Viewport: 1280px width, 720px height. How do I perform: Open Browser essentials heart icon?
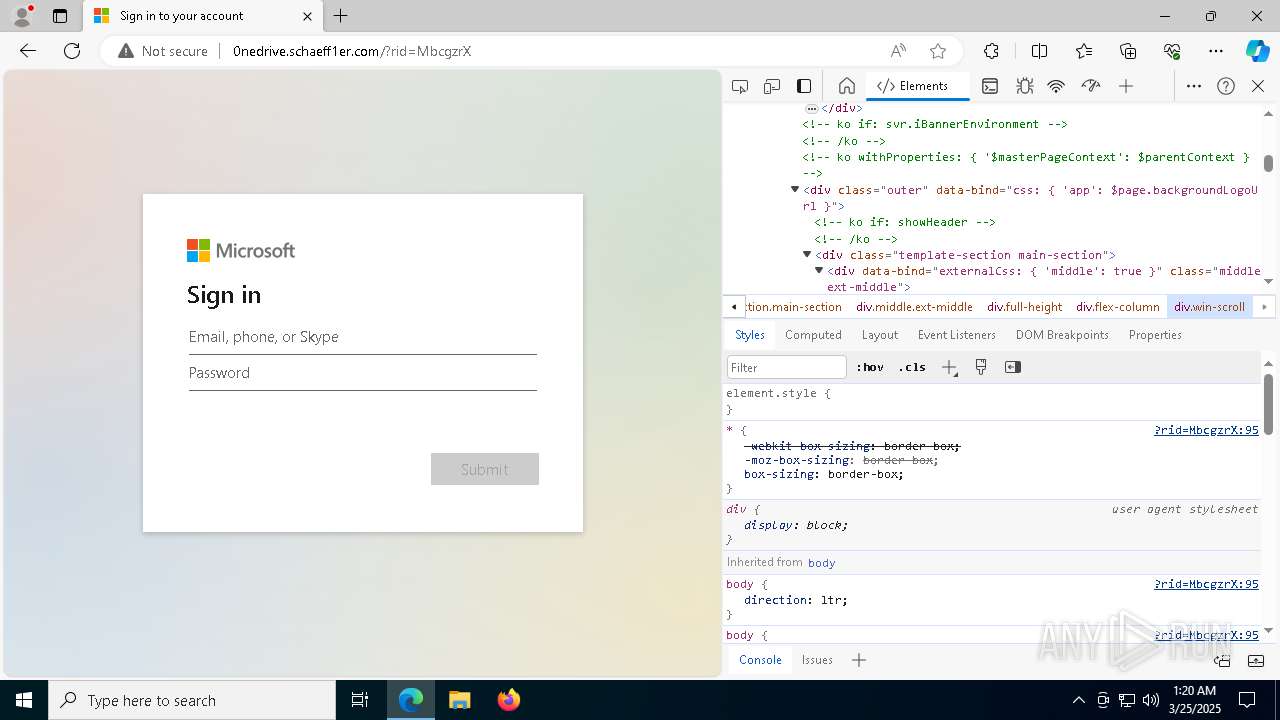pos(1172,51)
